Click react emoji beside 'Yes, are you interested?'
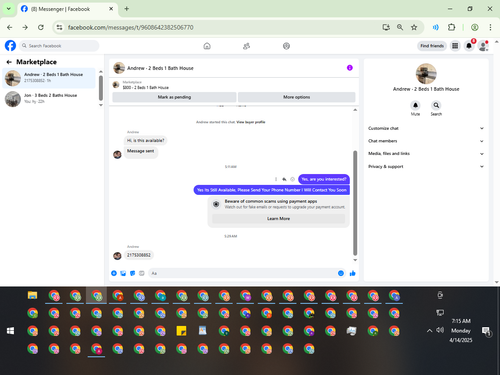The height and width of the screenshot is (375, 500). click(292, 179)
